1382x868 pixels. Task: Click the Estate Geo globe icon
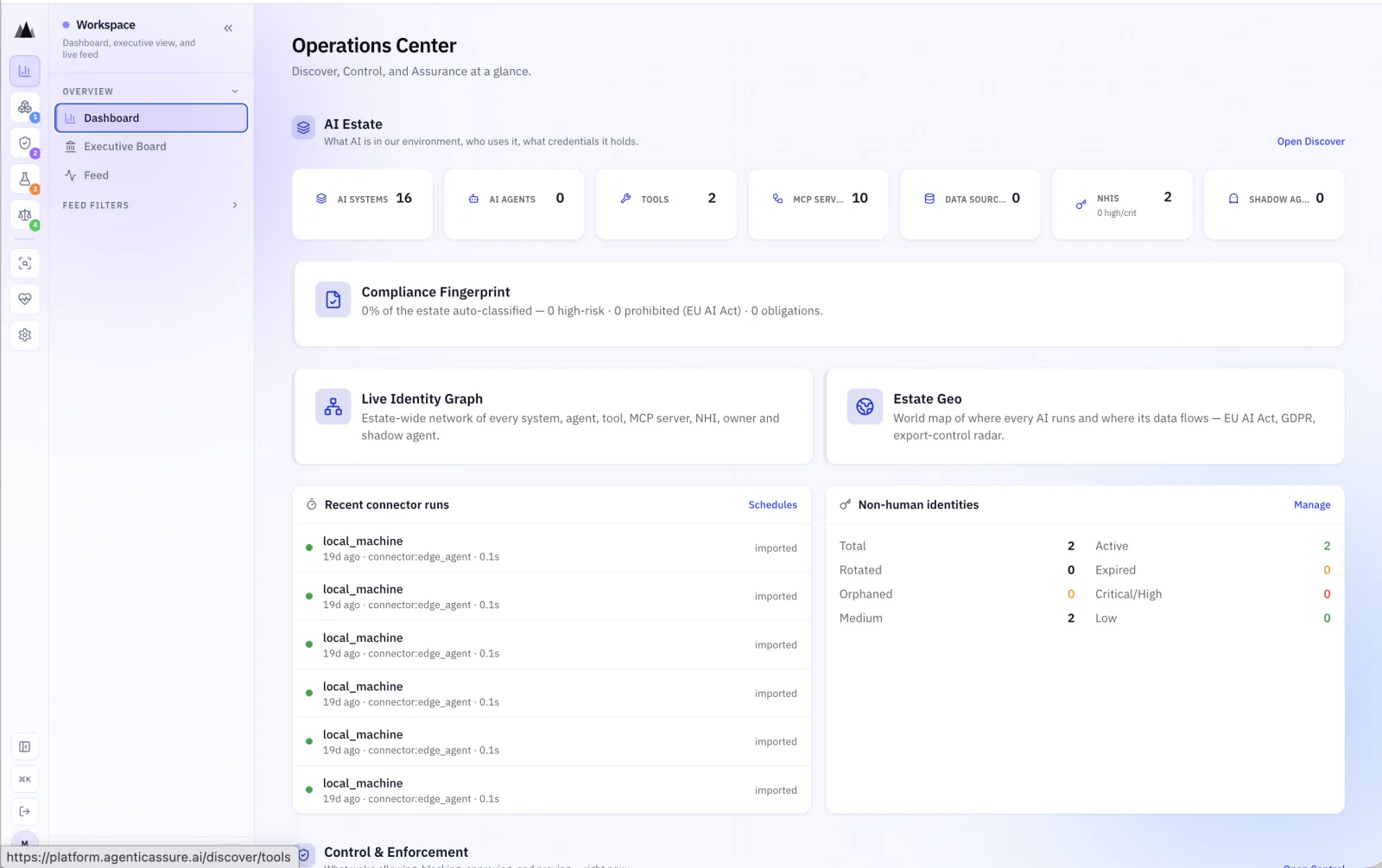[x=865, y=407]
